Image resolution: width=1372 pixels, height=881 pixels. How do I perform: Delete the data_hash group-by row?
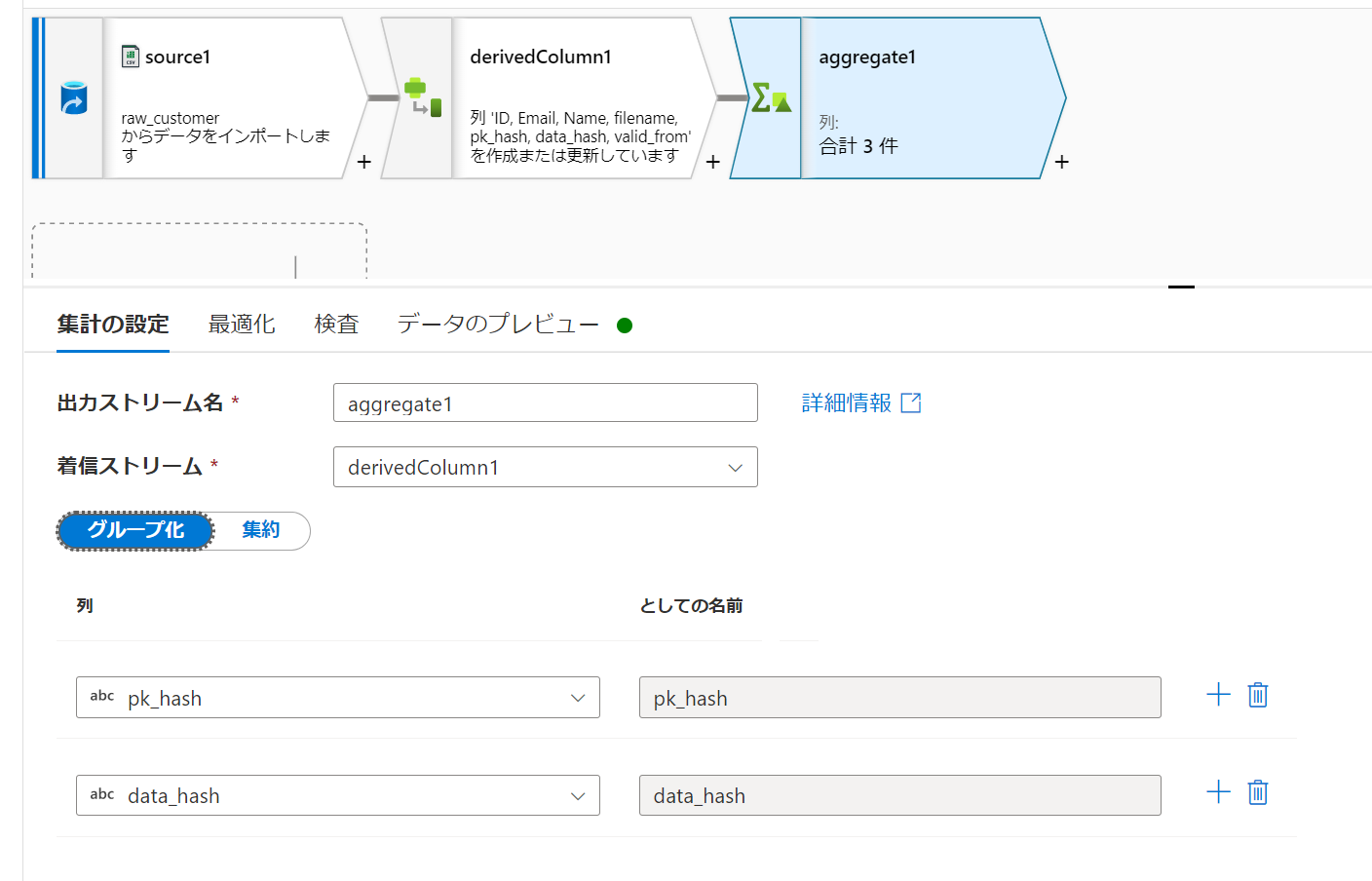1258,792
